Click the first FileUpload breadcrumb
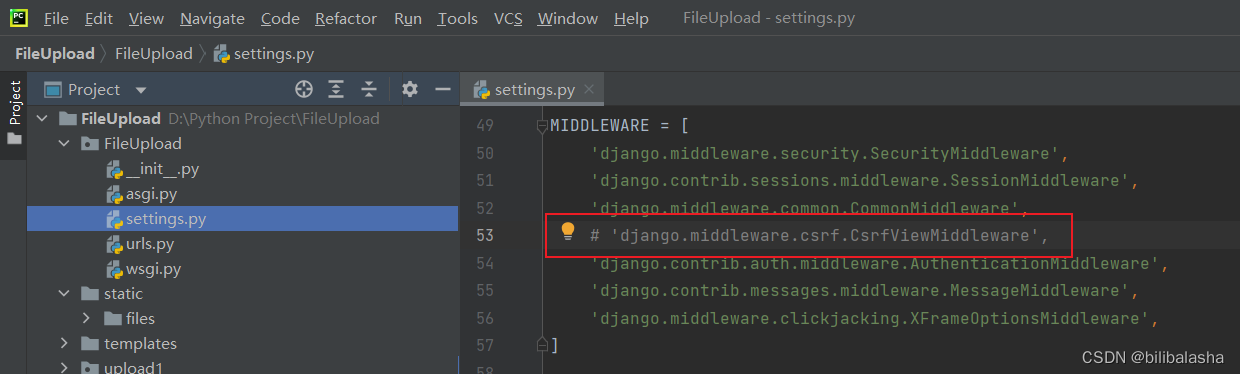This screenshot has height=374, width=1240. (x=54, y=53)
